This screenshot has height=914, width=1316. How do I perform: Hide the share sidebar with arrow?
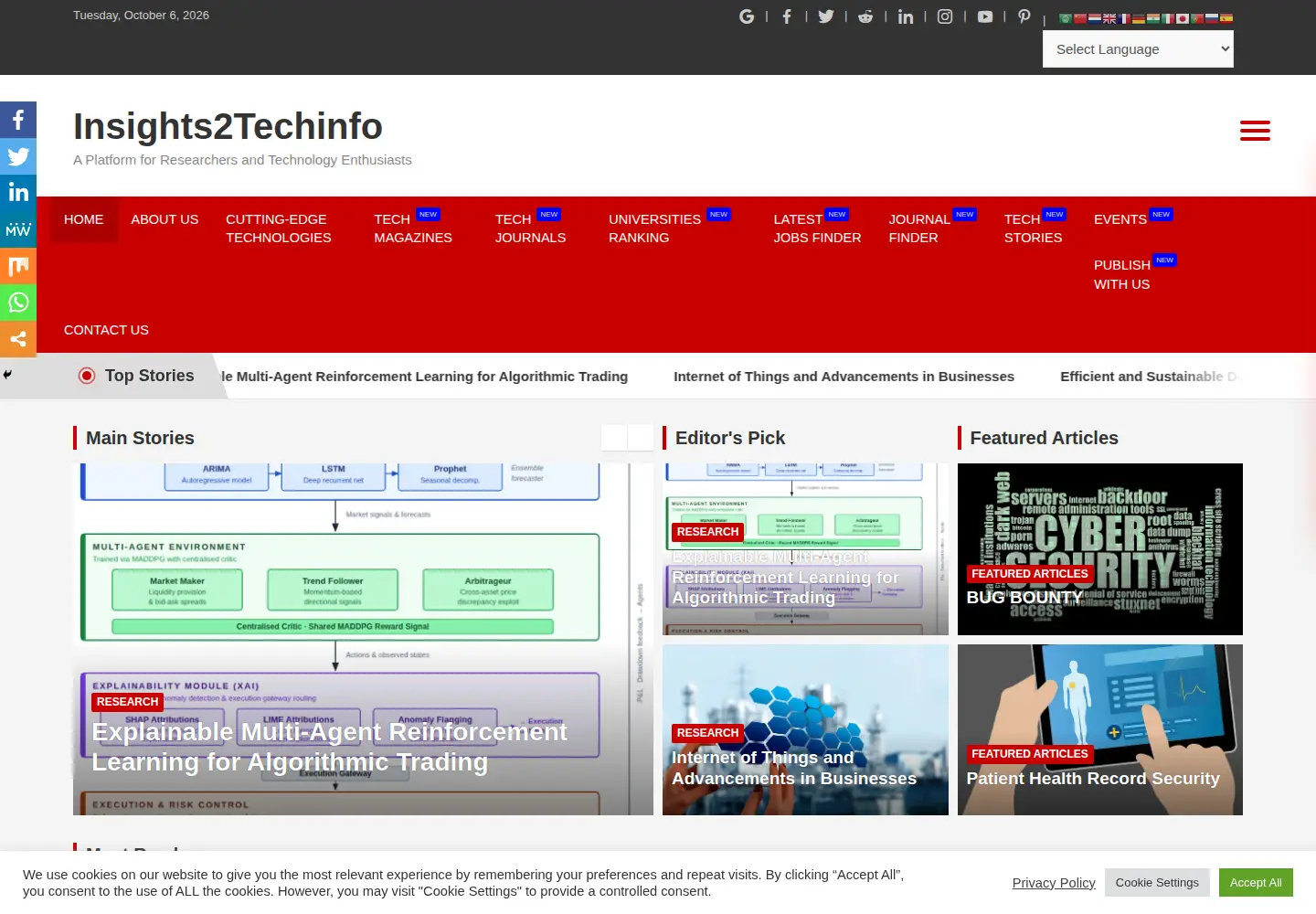click(7, 374)
